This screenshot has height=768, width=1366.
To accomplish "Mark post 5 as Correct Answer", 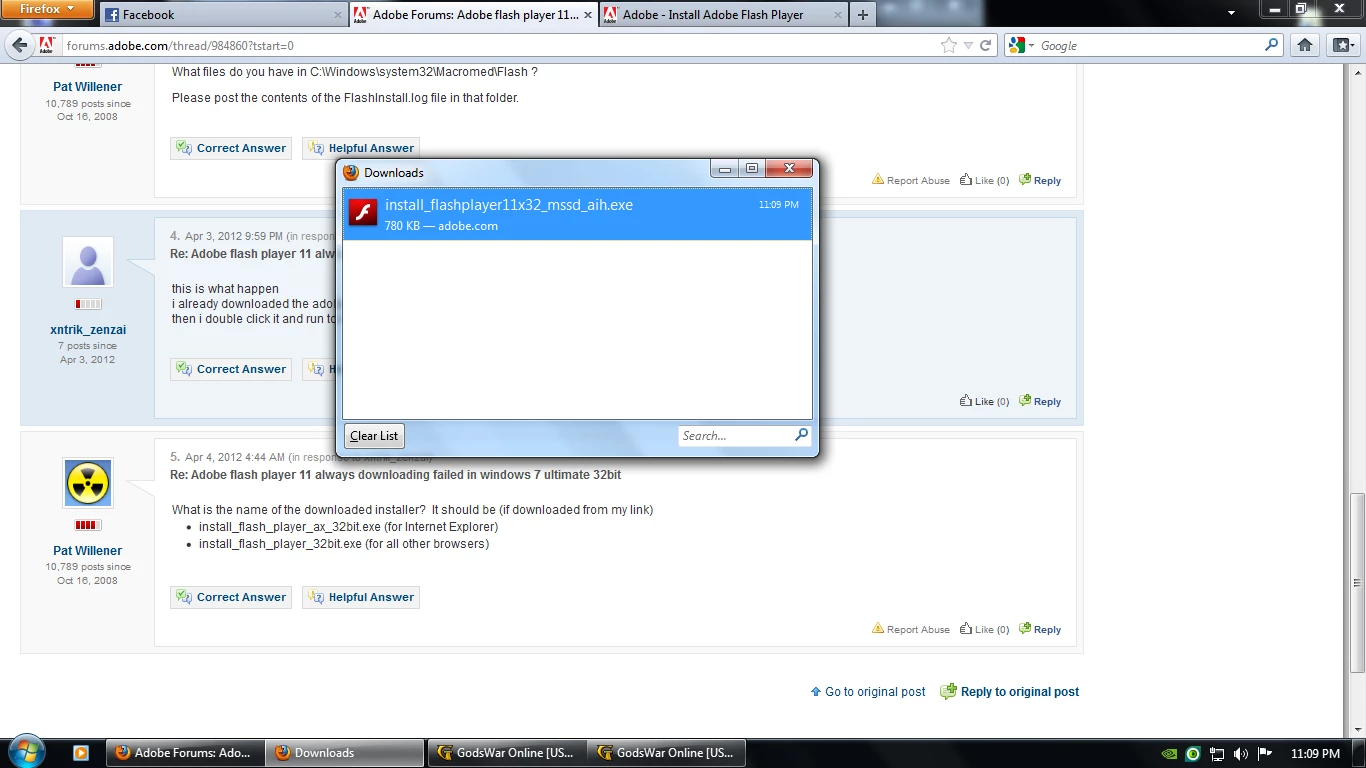I will (x=231, y=597).
